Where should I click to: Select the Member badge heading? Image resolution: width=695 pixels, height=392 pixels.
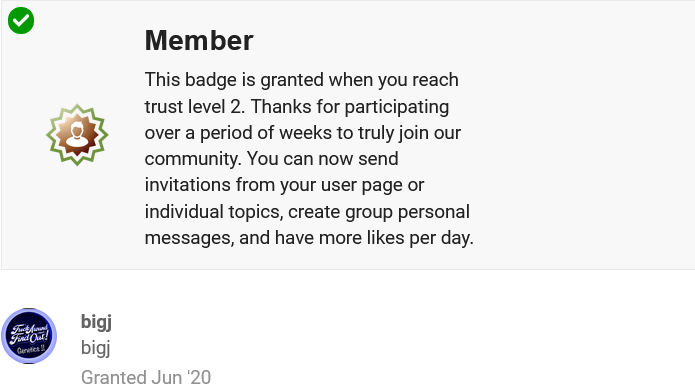tap(199, 40)
